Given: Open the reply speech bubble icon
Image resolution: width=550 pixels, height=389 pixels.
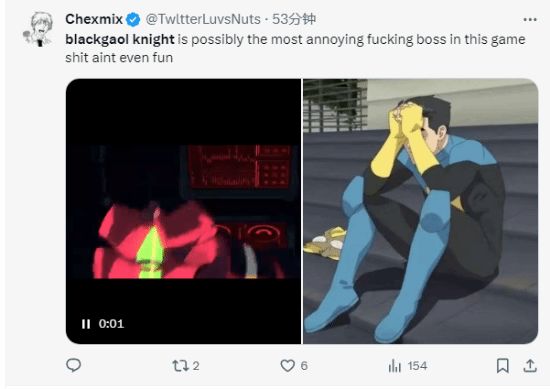Looking at the screenshot, I should point(74,365).
